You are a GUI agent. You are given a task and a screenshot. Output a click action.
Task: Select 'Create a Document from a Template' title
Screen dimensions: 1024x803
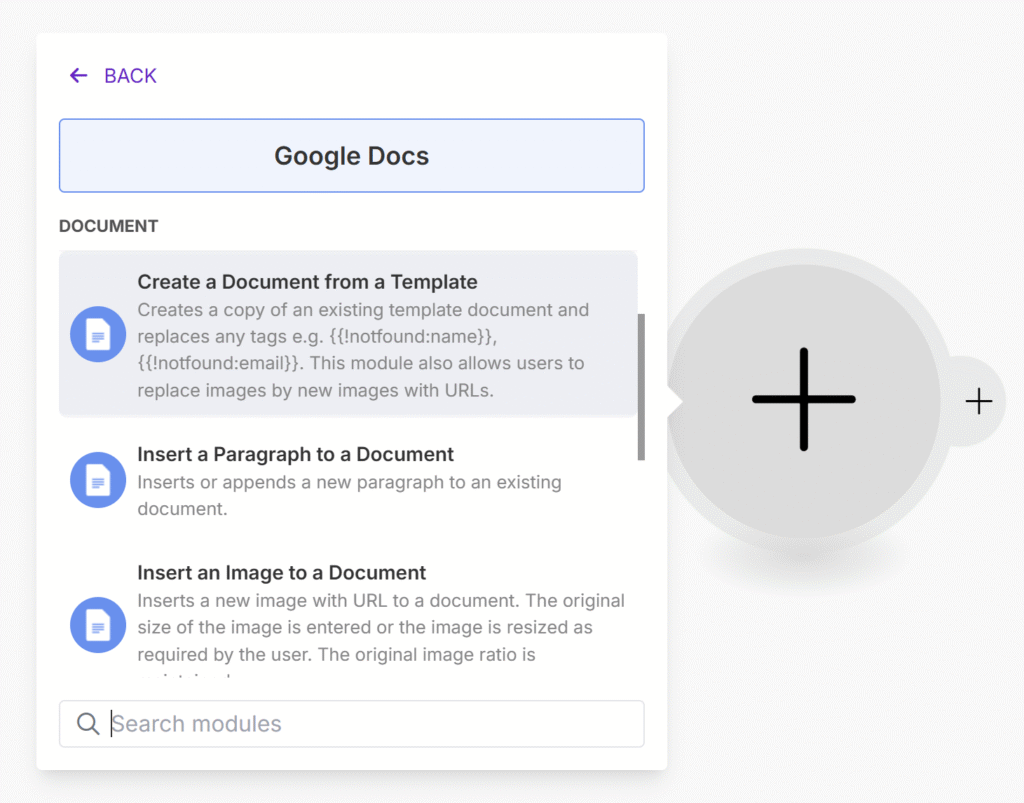coord(307,282)
